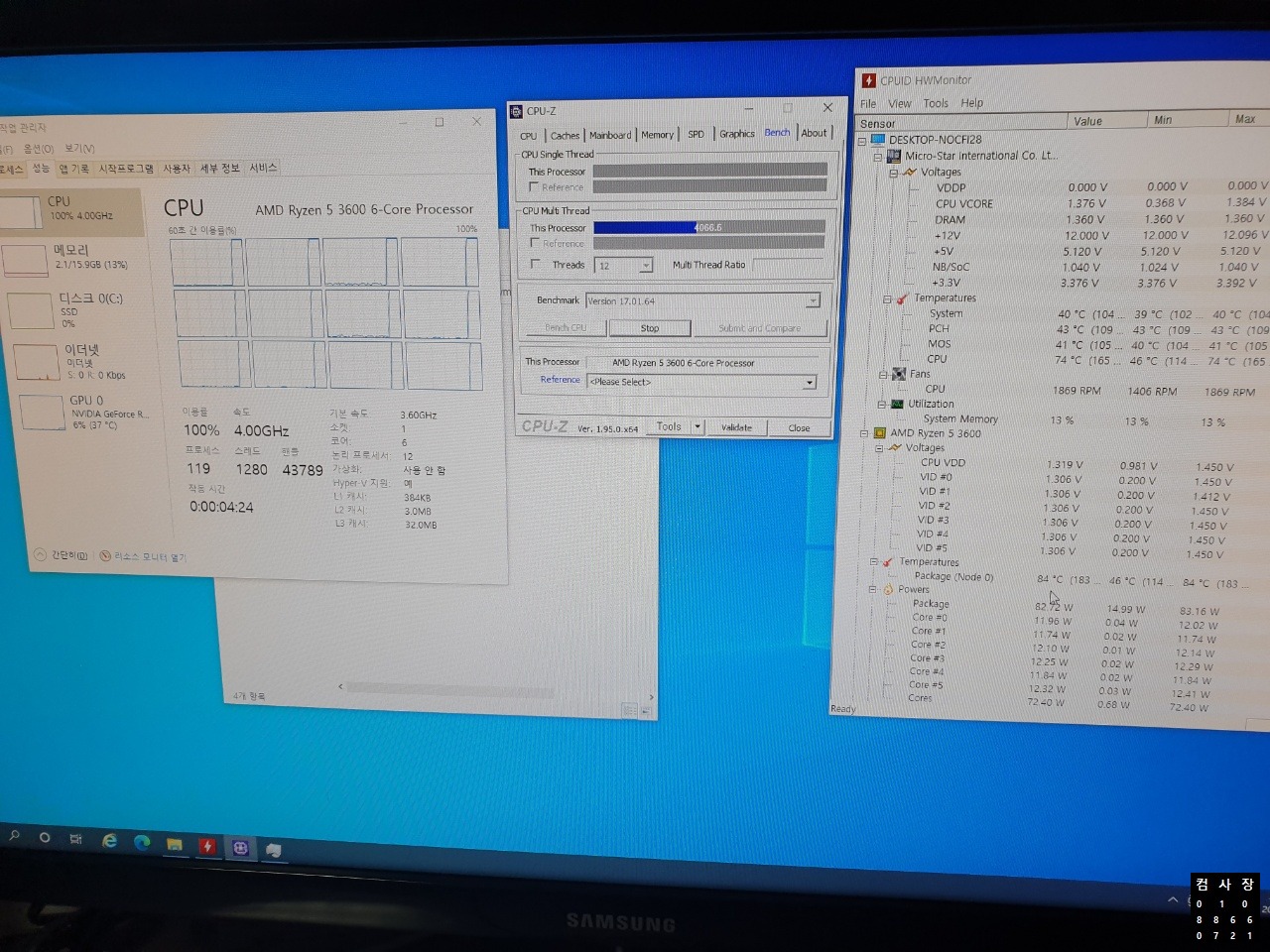Stop the CPU-Z benchmark
1270x952 pixels.
click(x=650, y=328)
